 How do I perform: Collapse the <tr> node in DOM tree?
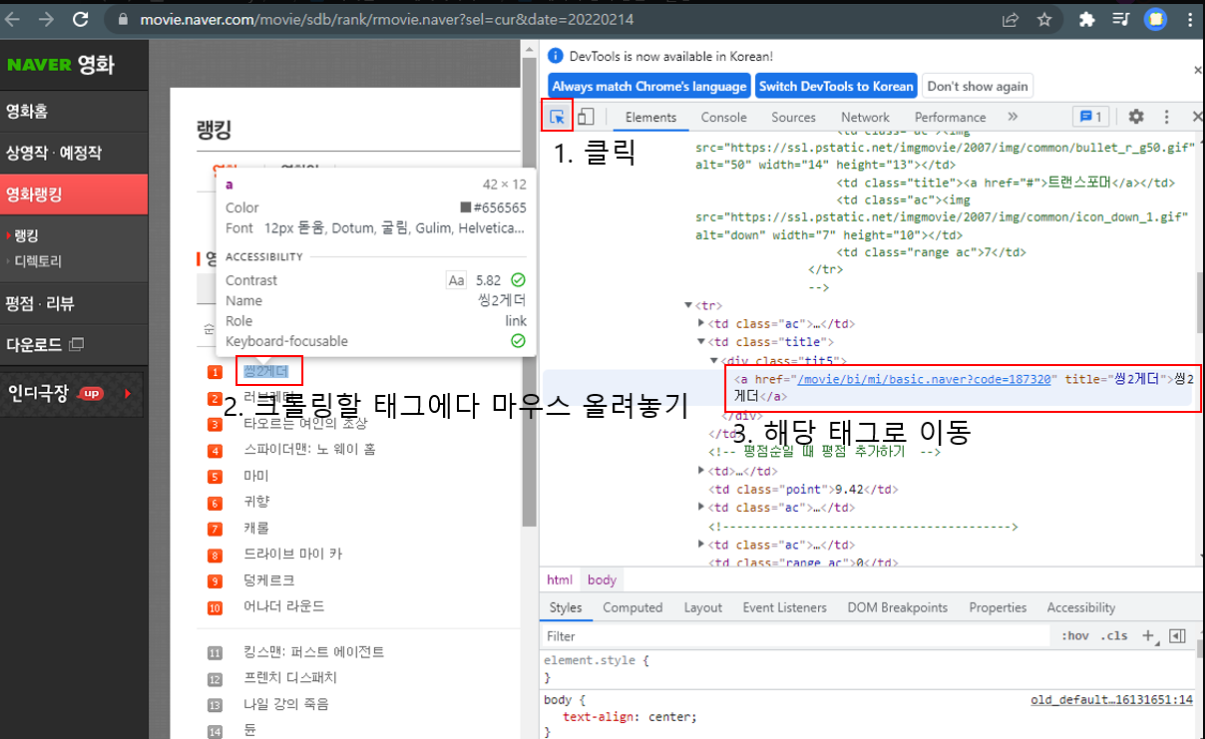pos(688,305)
